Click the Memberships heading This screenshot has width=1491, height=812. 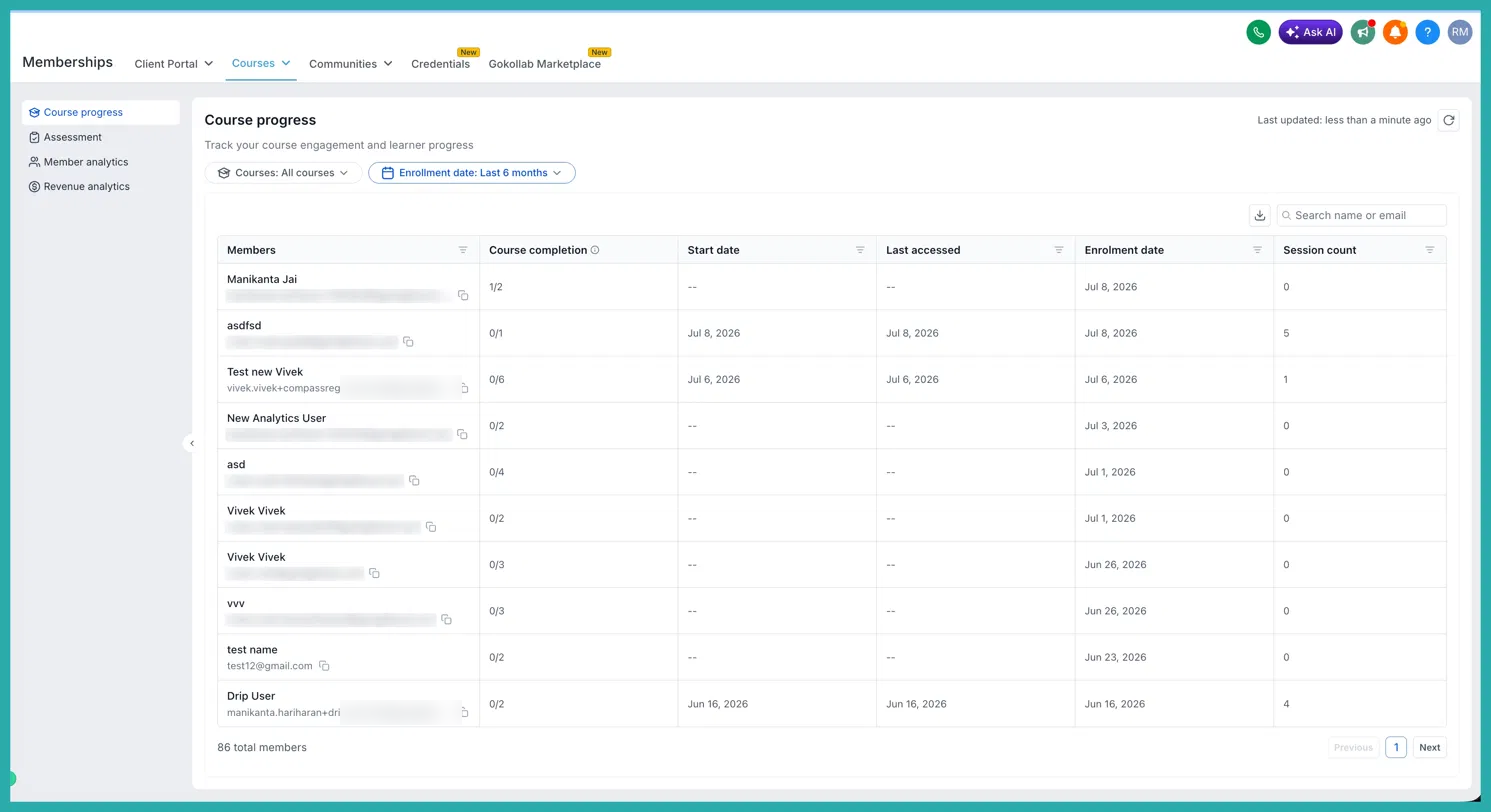coord(67,62)
